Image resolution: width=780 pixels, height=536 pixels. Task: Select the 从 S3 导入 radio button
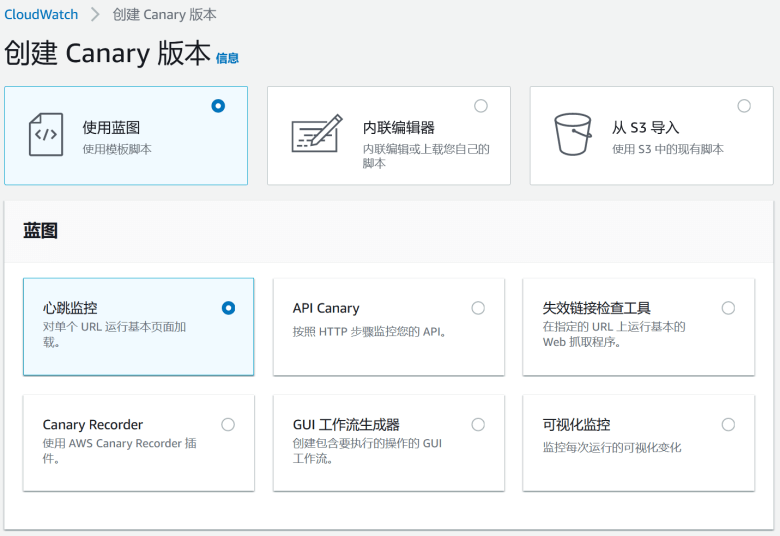click(744, 106)
